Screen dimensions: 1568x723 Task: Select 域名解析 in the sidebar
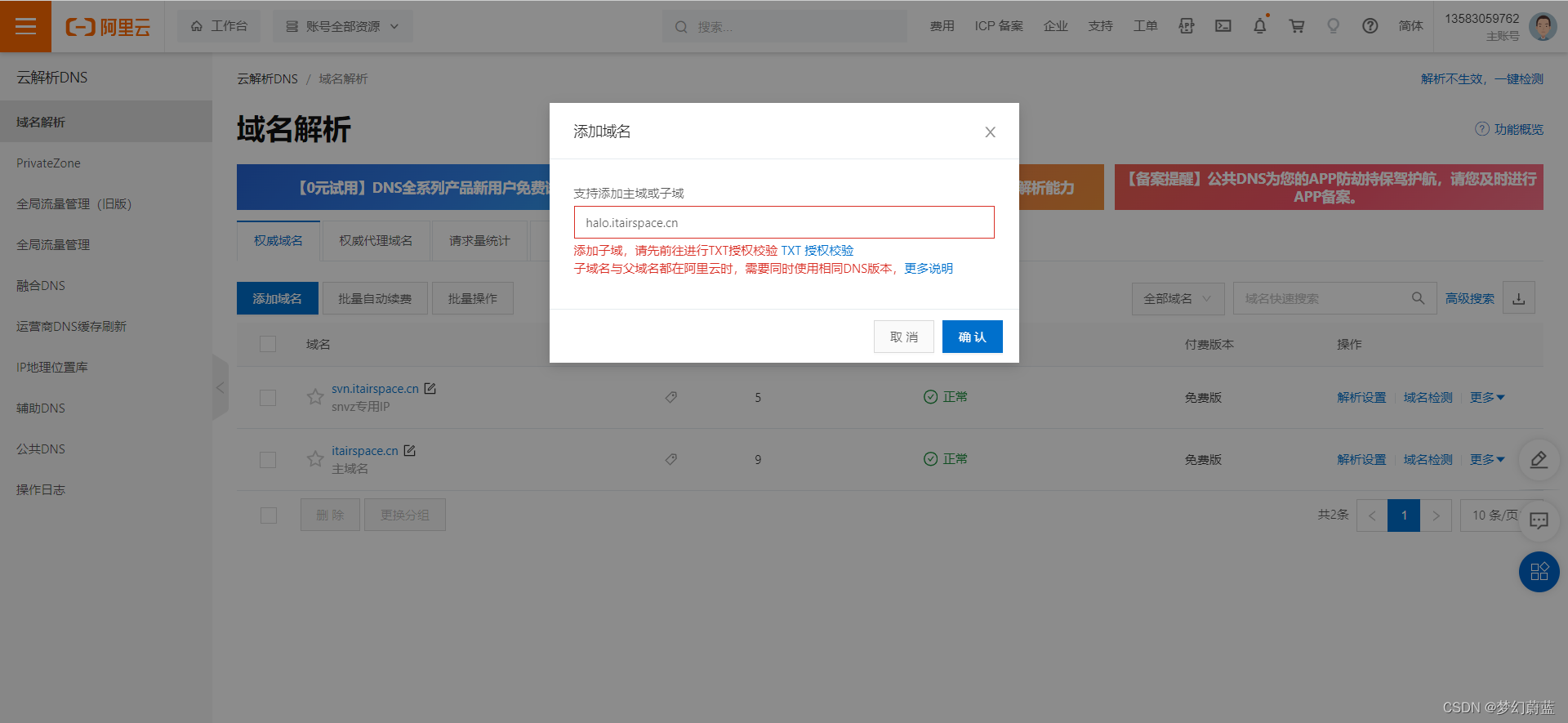pos(106,122)
